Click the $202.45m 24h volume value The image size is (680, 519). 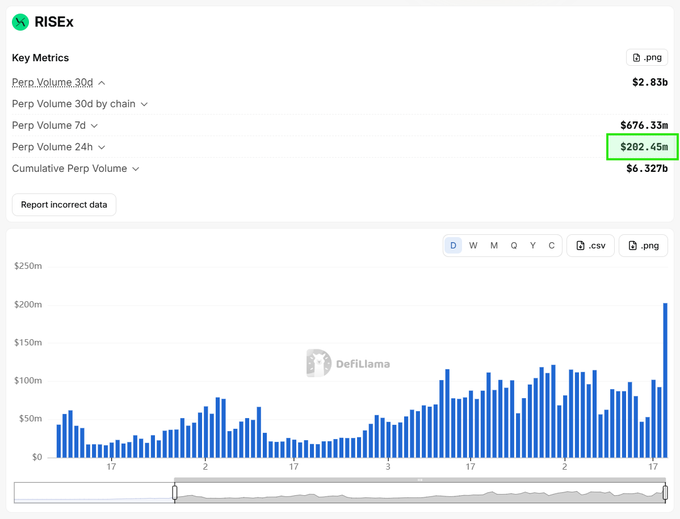(x=644, y=147)
